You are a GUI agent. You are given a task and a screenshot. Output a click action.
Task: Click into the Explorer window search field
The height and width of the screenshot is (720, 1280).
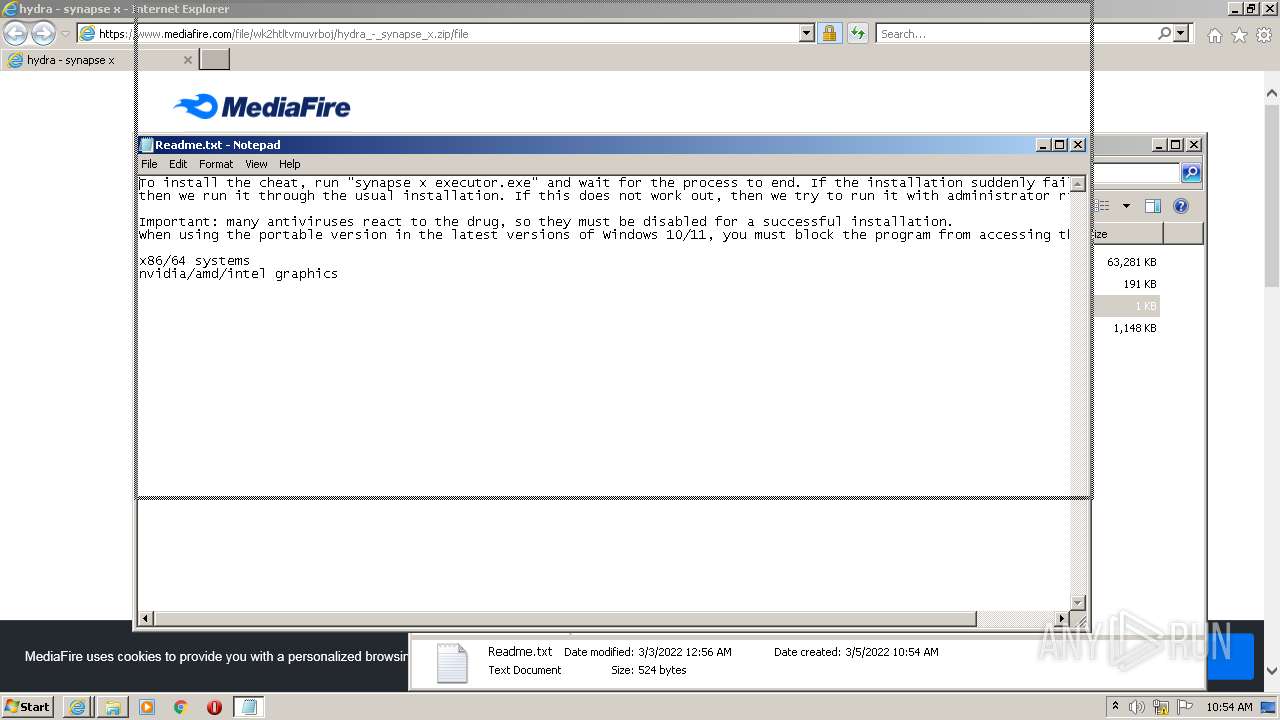(1138, 173)
